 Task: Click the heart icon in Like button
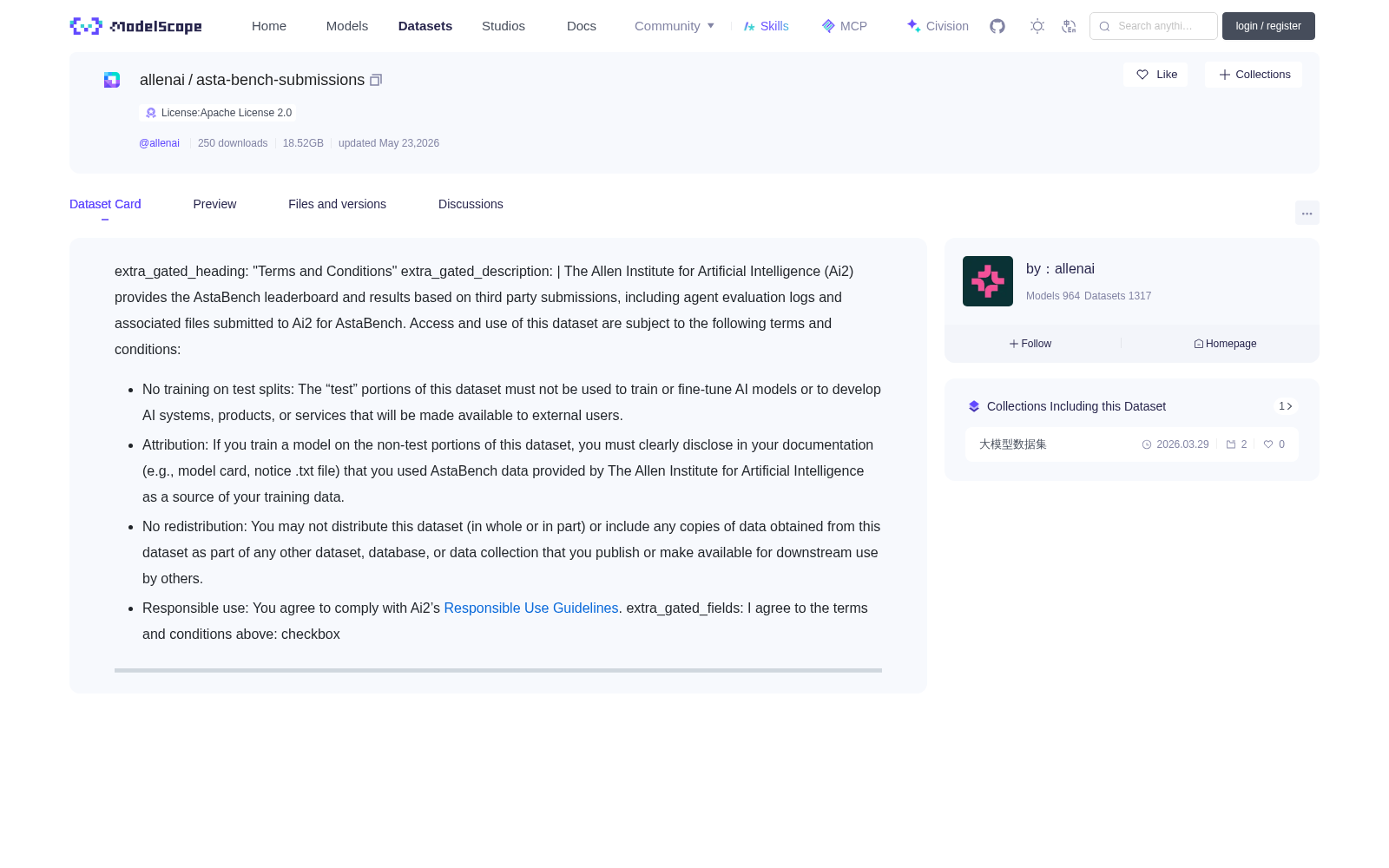pyautogui.click(x=1142, y=75)
